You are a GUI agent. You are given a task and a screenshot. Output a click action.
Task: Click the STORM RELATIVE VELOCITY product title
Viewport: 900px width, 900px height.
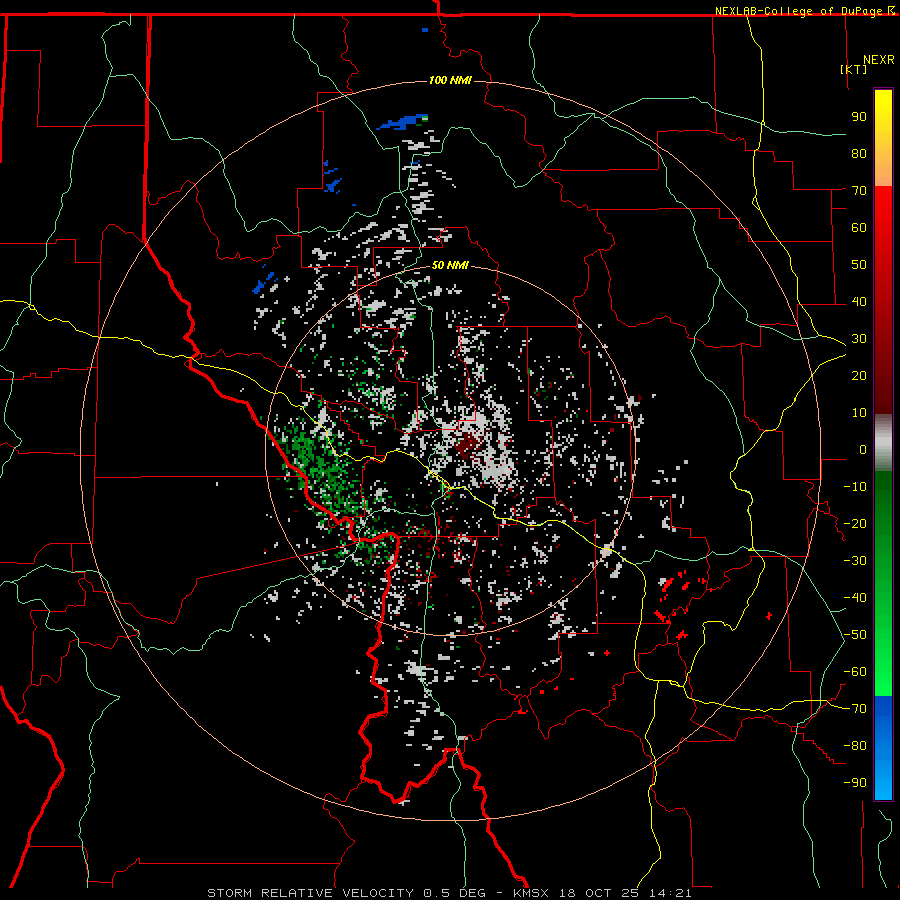point(310,893)
